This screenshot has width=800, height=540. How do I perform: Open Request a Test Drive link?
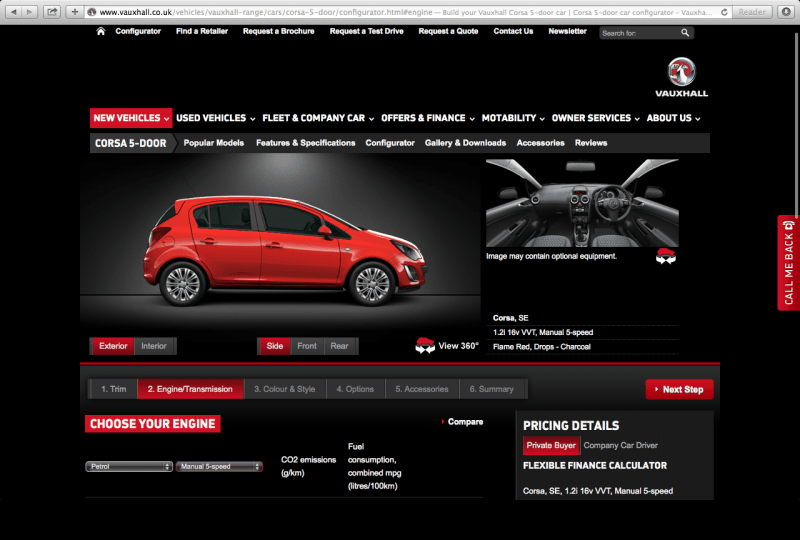point(366,31)
